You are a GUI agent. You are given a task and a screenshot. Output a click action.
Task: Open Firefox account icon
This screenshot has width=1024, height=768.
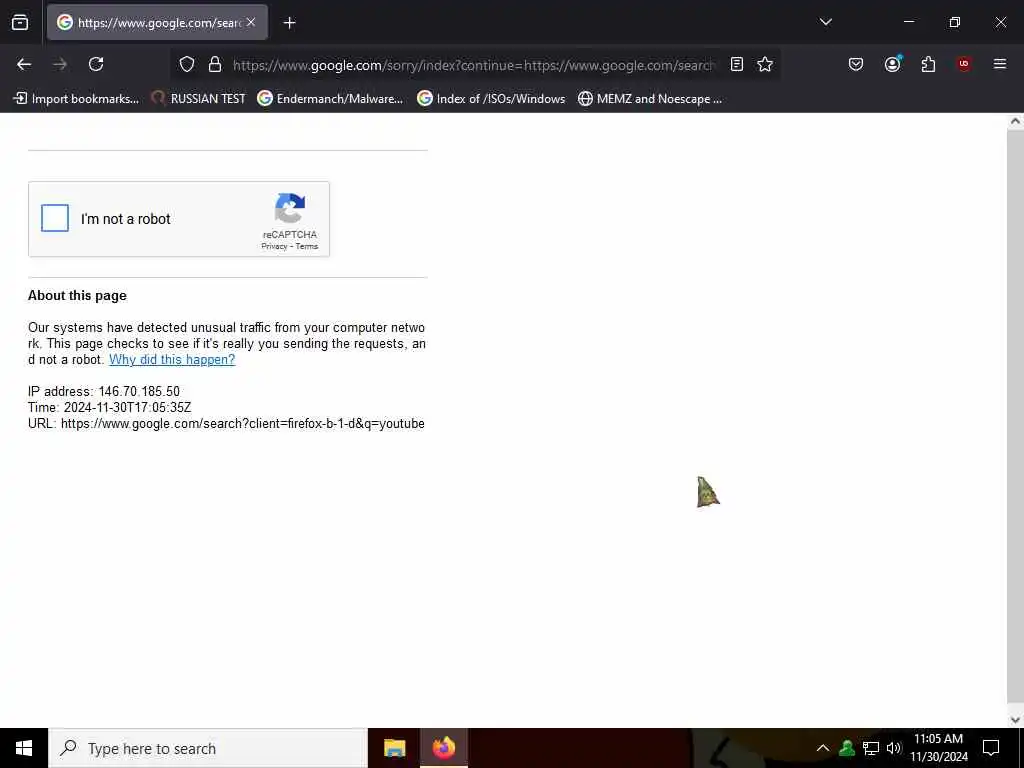tap(892, 64)
